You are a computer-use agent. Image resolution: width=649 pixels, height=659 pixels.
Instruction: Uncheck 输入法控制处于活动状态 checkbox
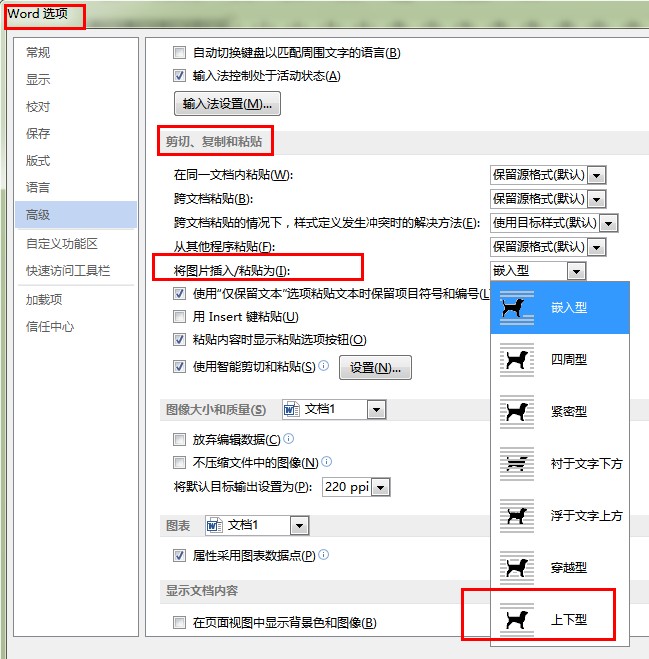coord(179,76)
